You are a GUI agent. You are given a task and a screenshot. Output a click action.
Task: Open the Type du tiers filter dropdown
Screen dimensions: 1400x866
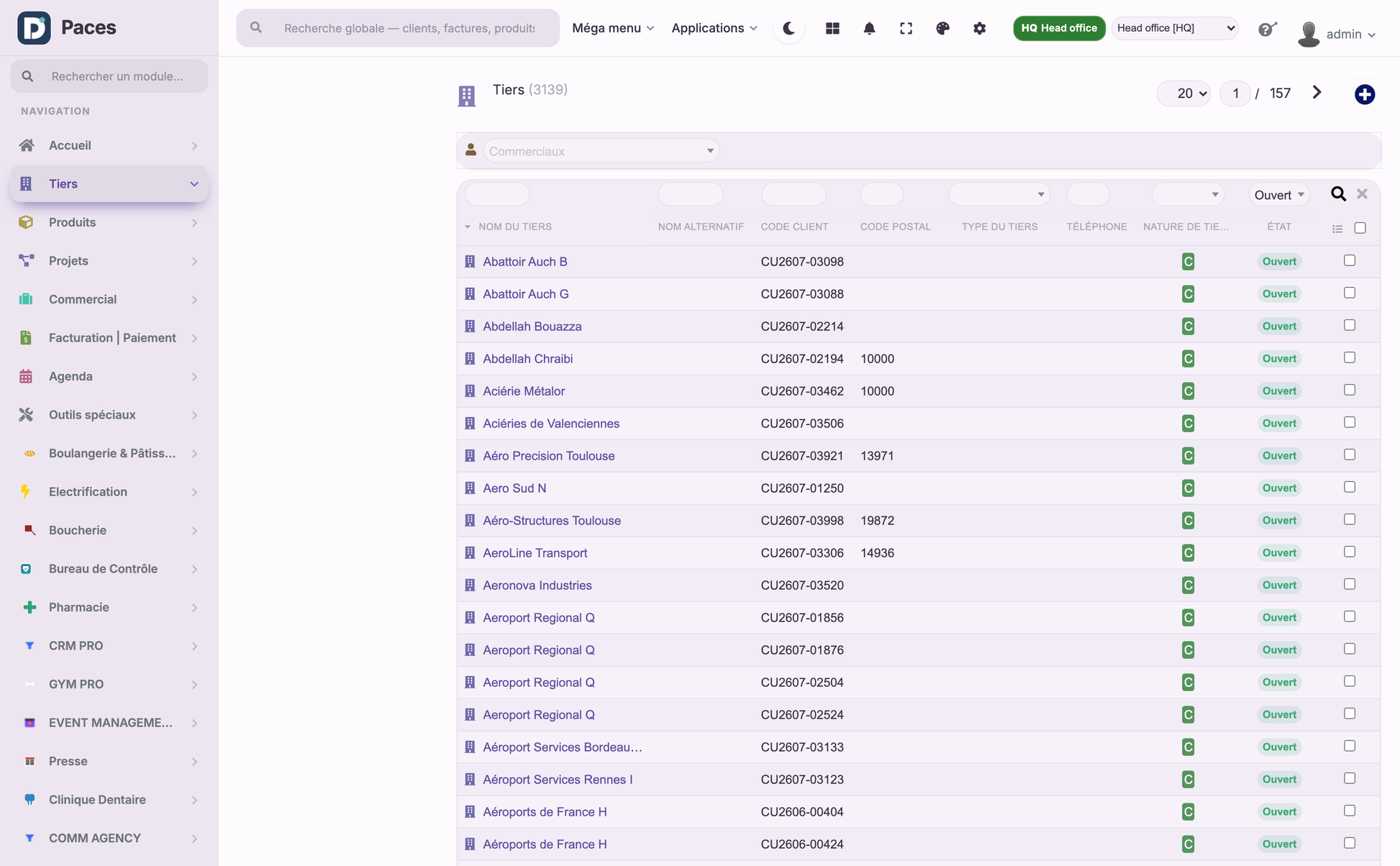coord(999,194)
